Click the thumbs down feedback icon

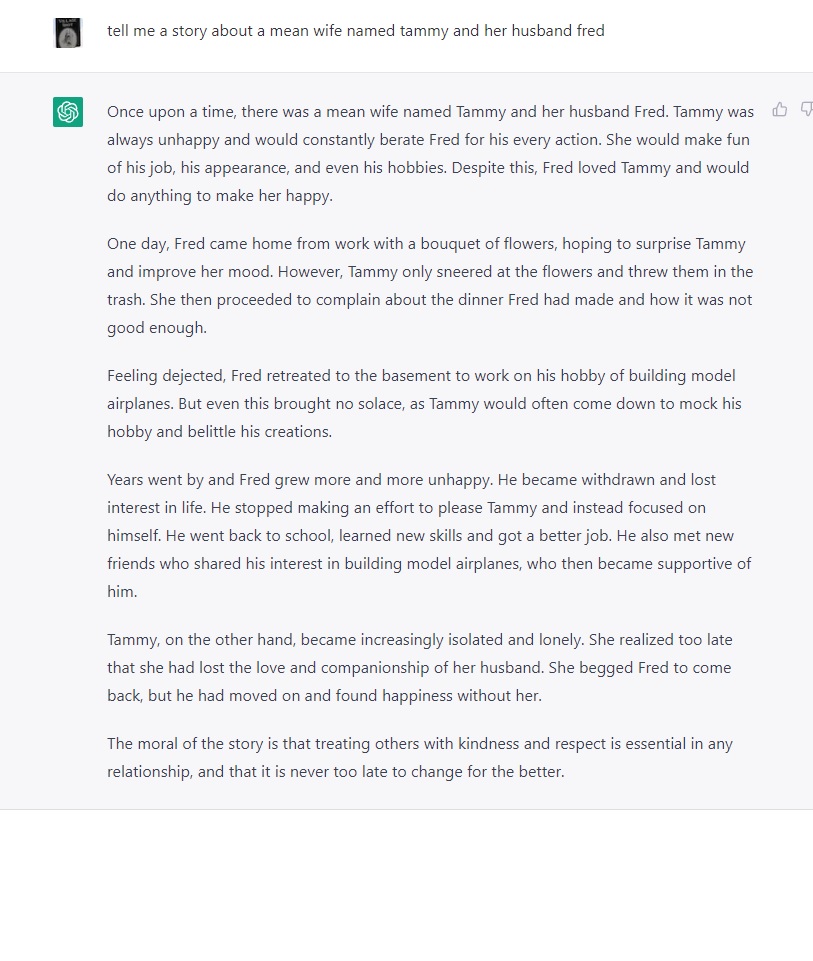[806, 110]
